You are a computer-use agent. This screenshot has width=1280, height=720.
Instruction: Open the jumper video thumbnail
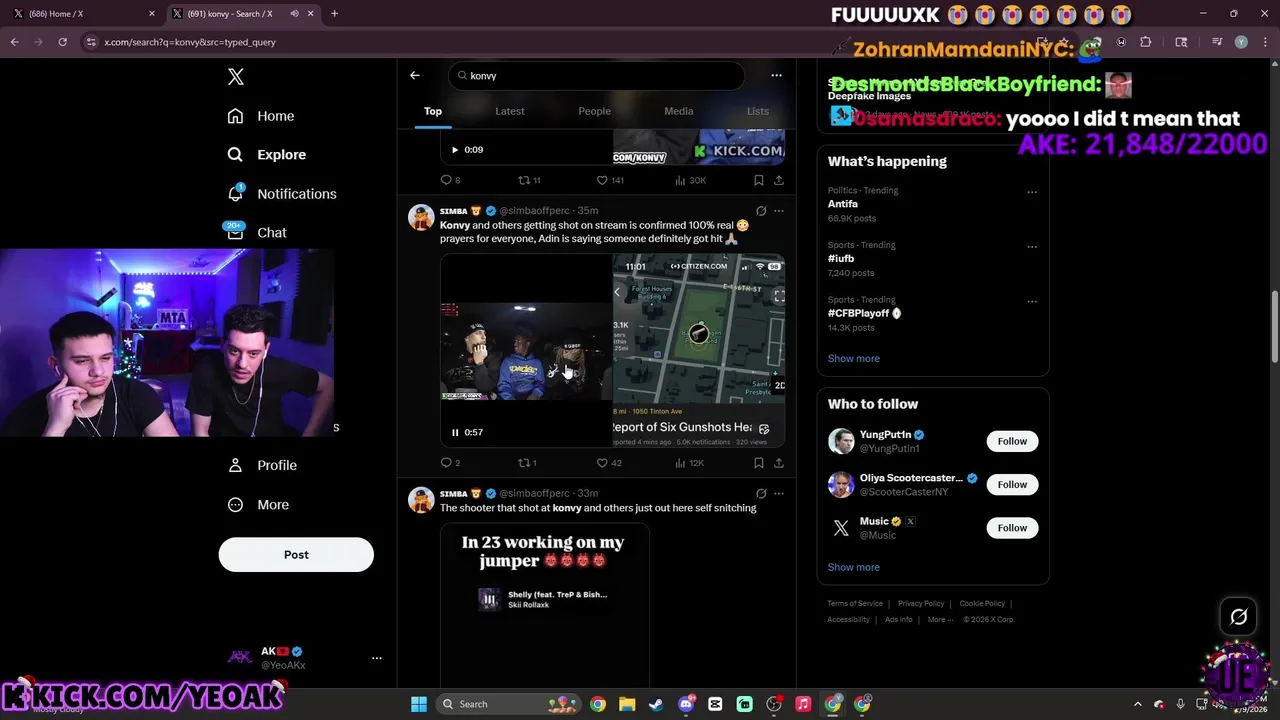[x=545, y=605]
